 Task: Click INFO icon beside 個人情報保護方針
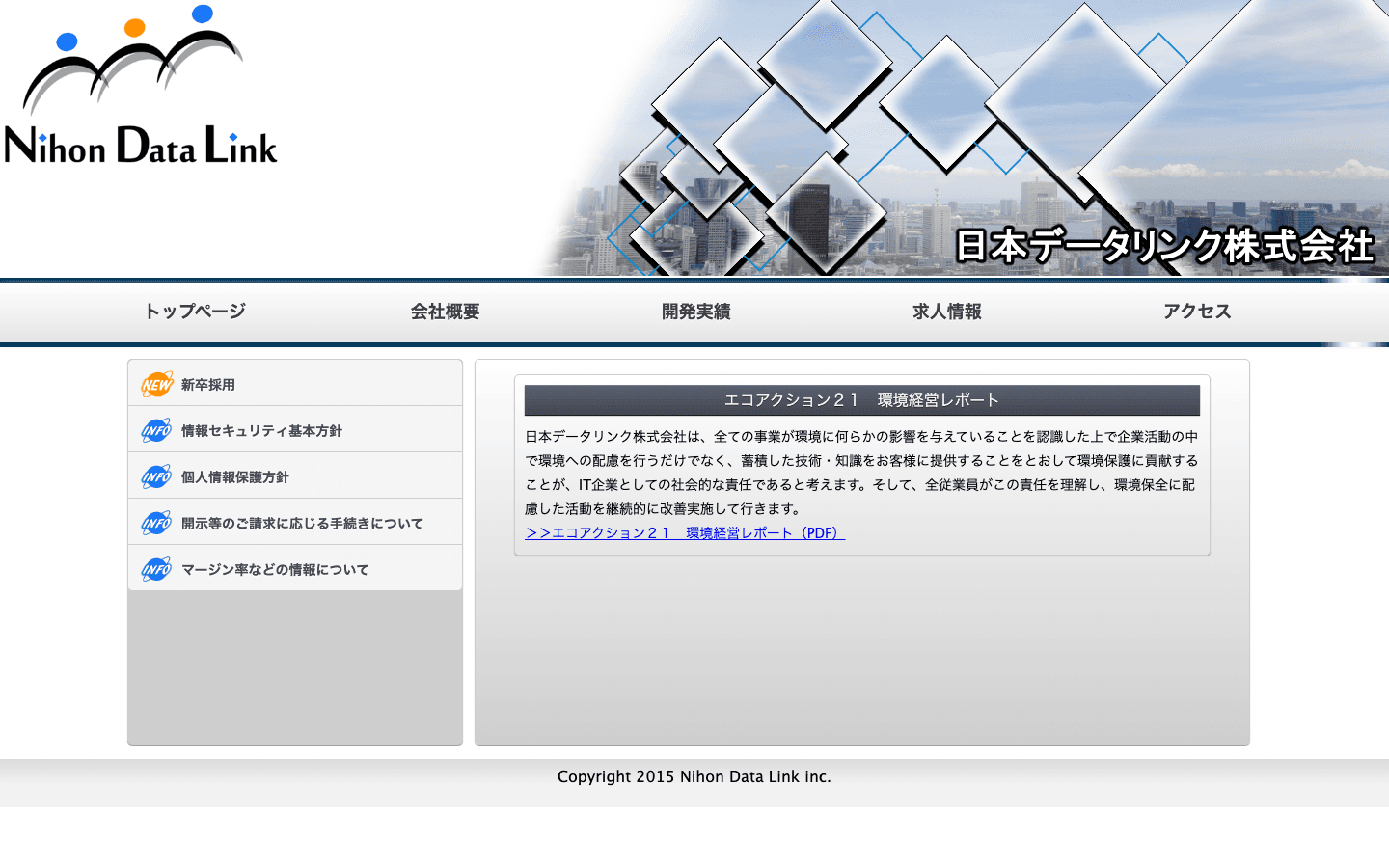(x=157, y=477)
